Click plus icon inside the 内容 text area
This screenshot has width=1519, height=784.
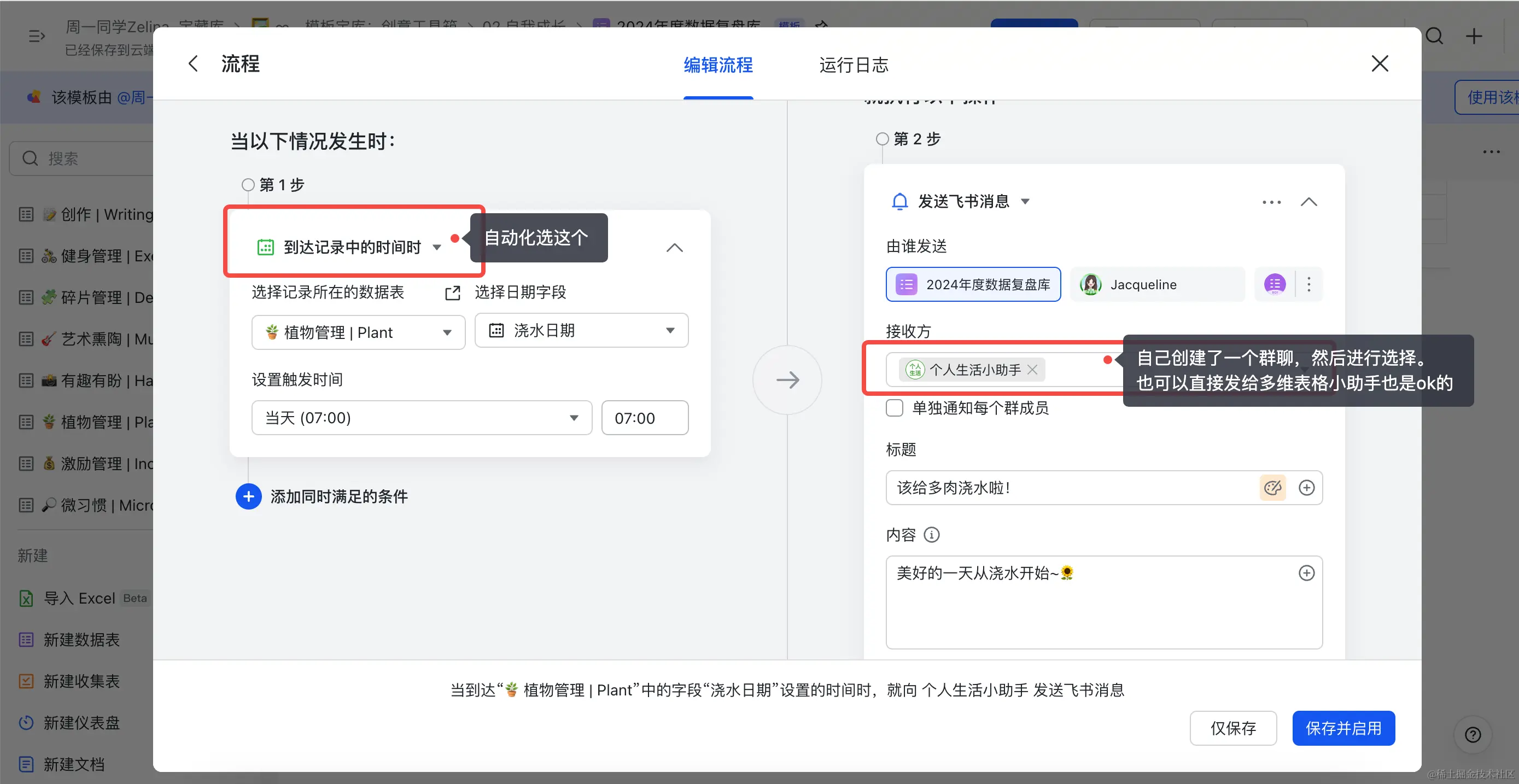point(1306,573)
